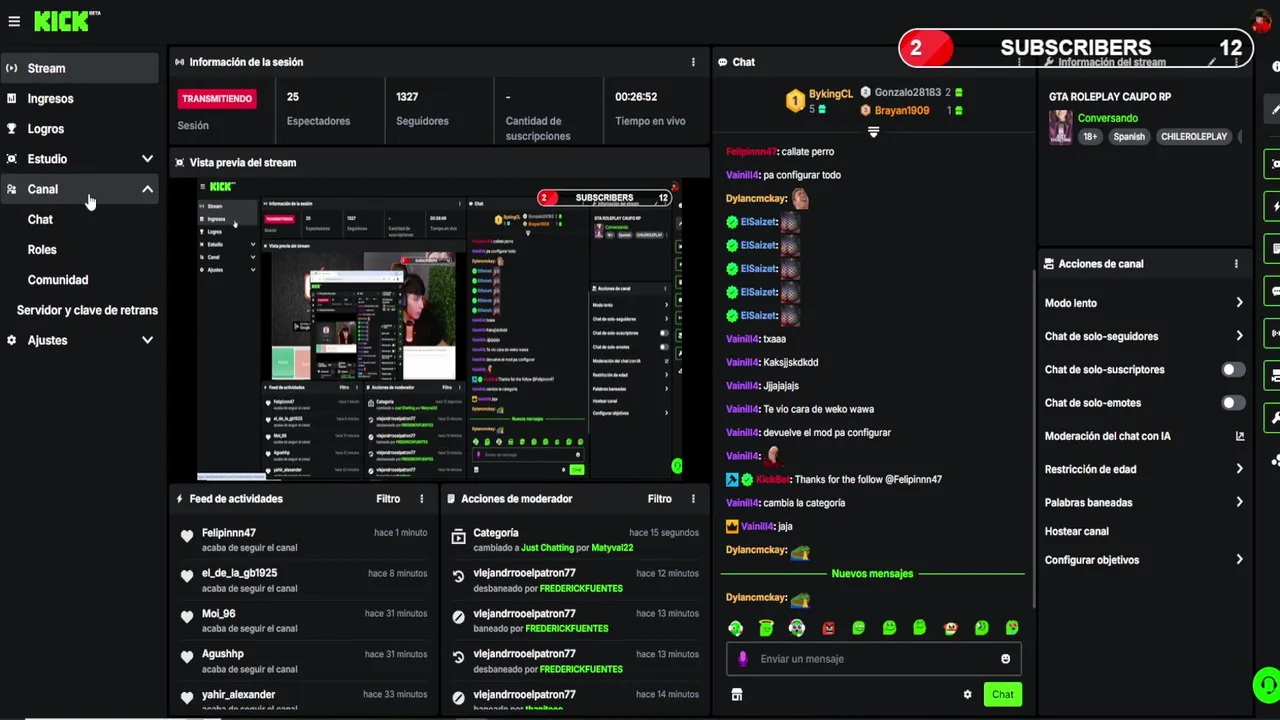Open the AI chat moderation external-link icon
This screenshot has width=1280, height=720.
click(x=1240, y=436)
